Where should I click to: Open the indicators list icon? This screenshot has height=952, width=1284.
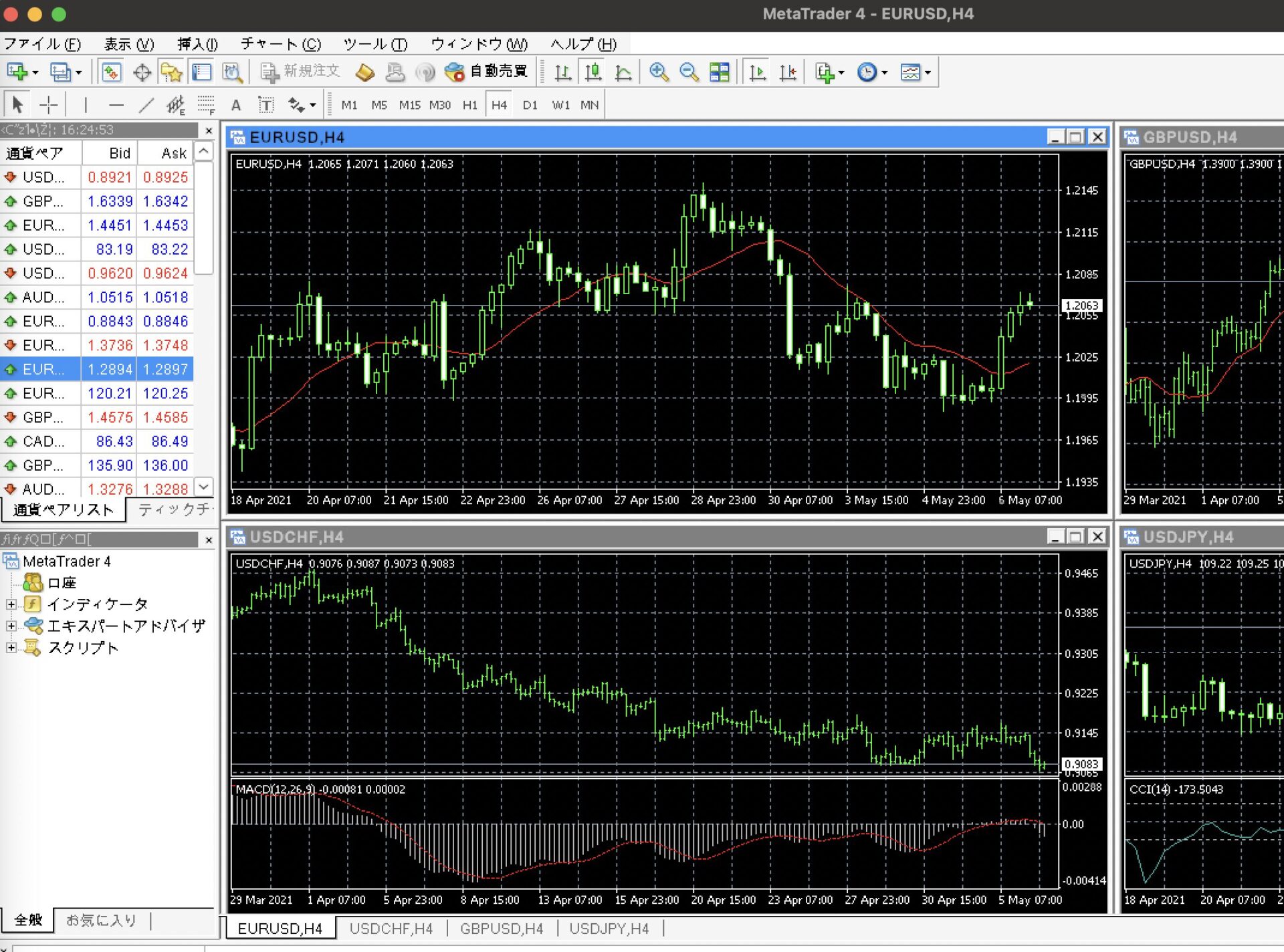[825, 72]
